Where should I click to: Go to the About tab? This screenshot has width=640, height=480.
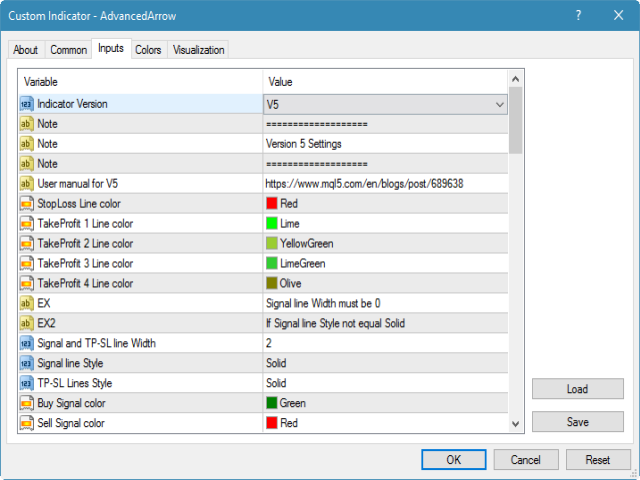(26, 50)
